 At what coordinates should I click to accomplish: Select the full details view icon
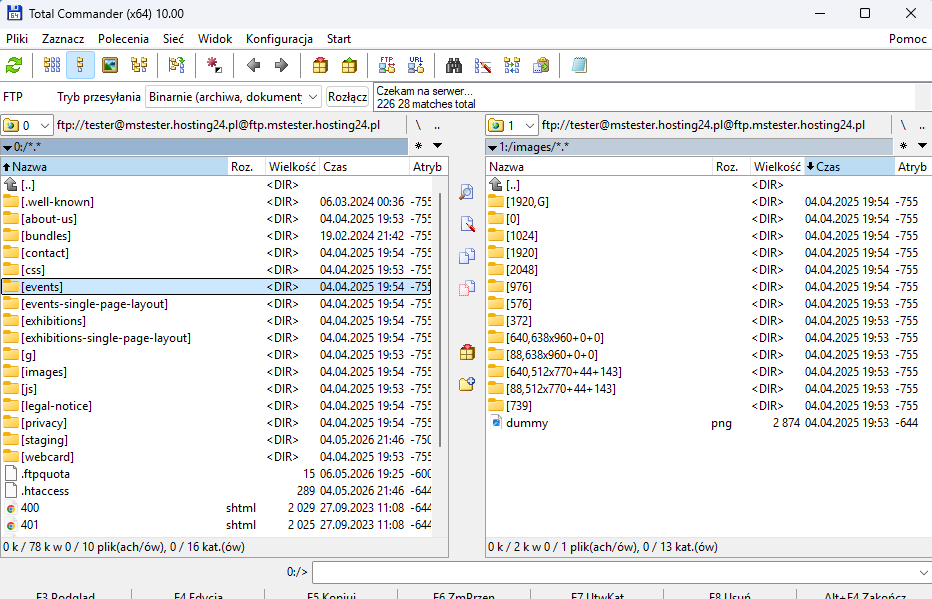click(81, 65)
